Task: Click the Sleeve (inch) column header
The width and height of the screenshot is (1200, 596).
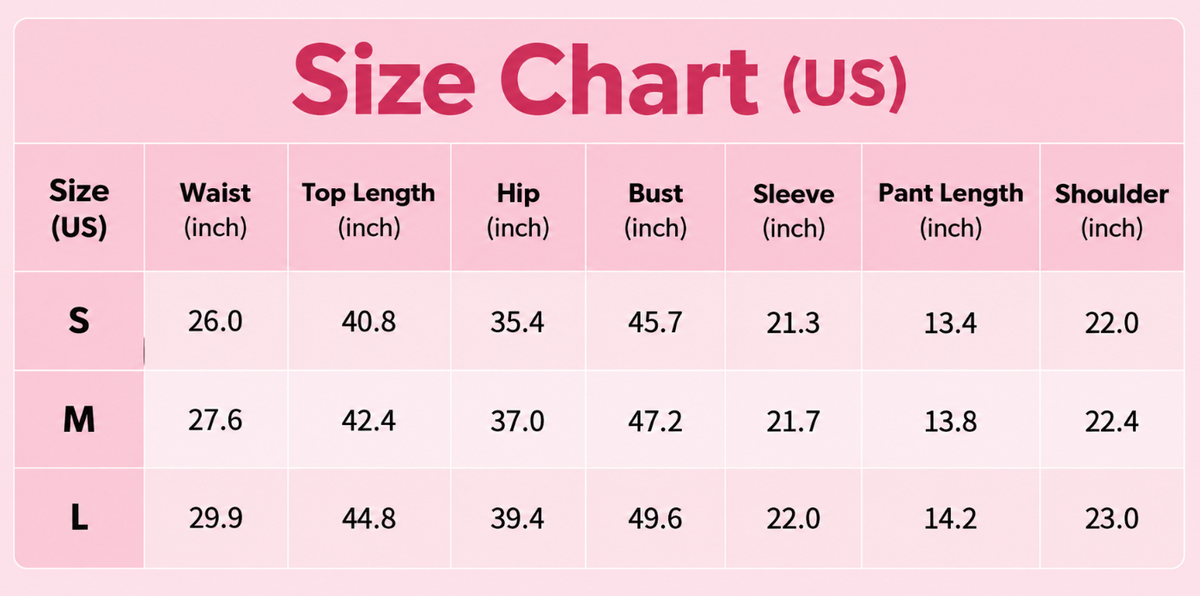Action: point(793,210)
